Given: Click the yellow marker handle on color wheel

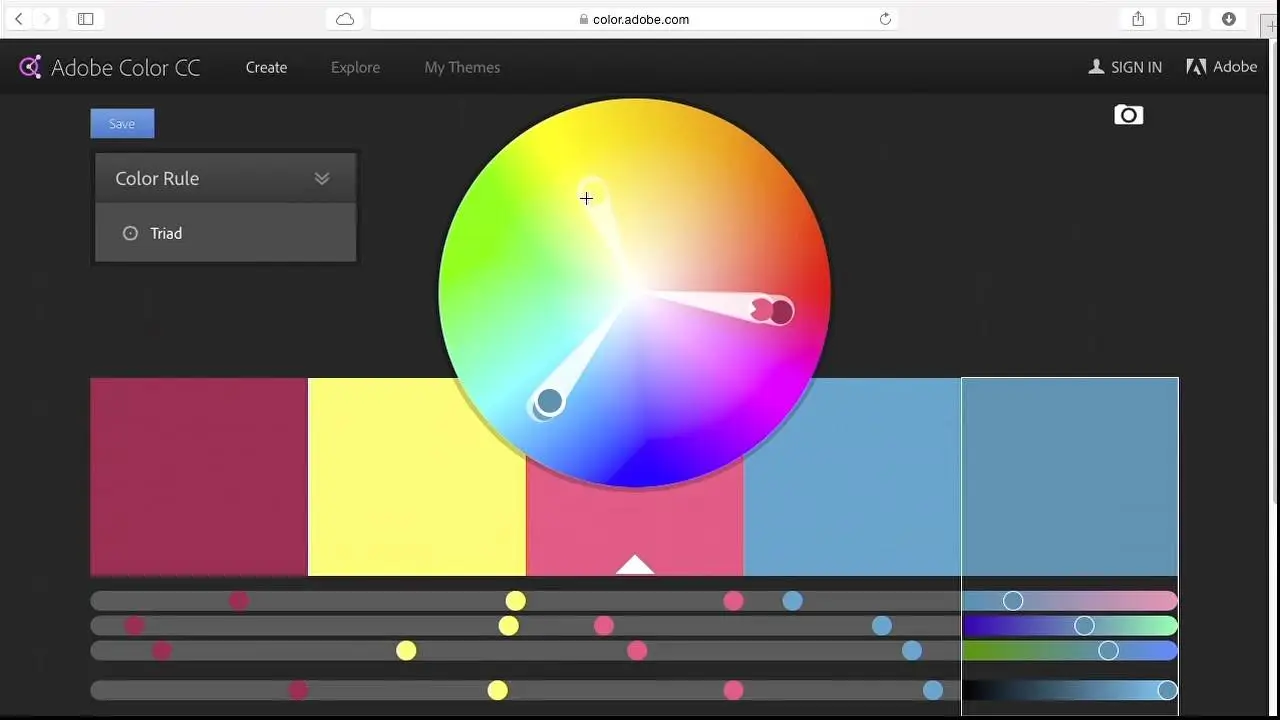Looking at the screenshot, I should (x=591, y=193).
